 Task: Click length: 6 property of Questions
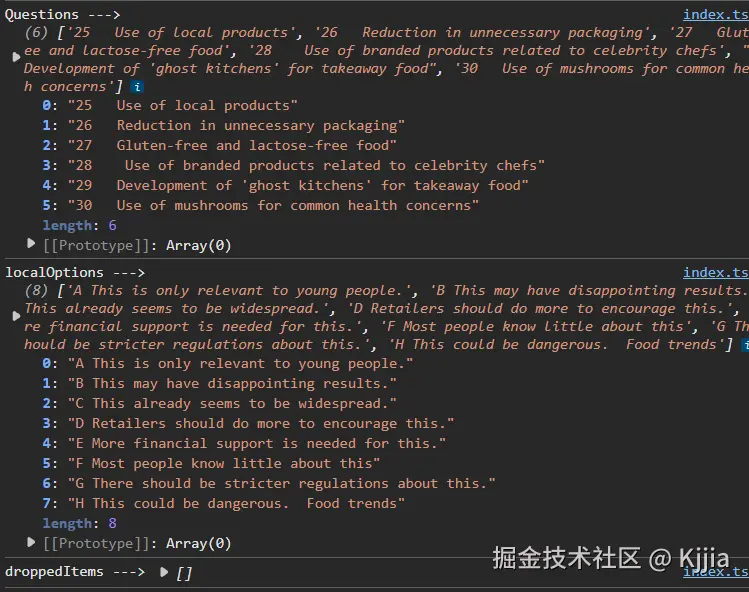point(80,225)
